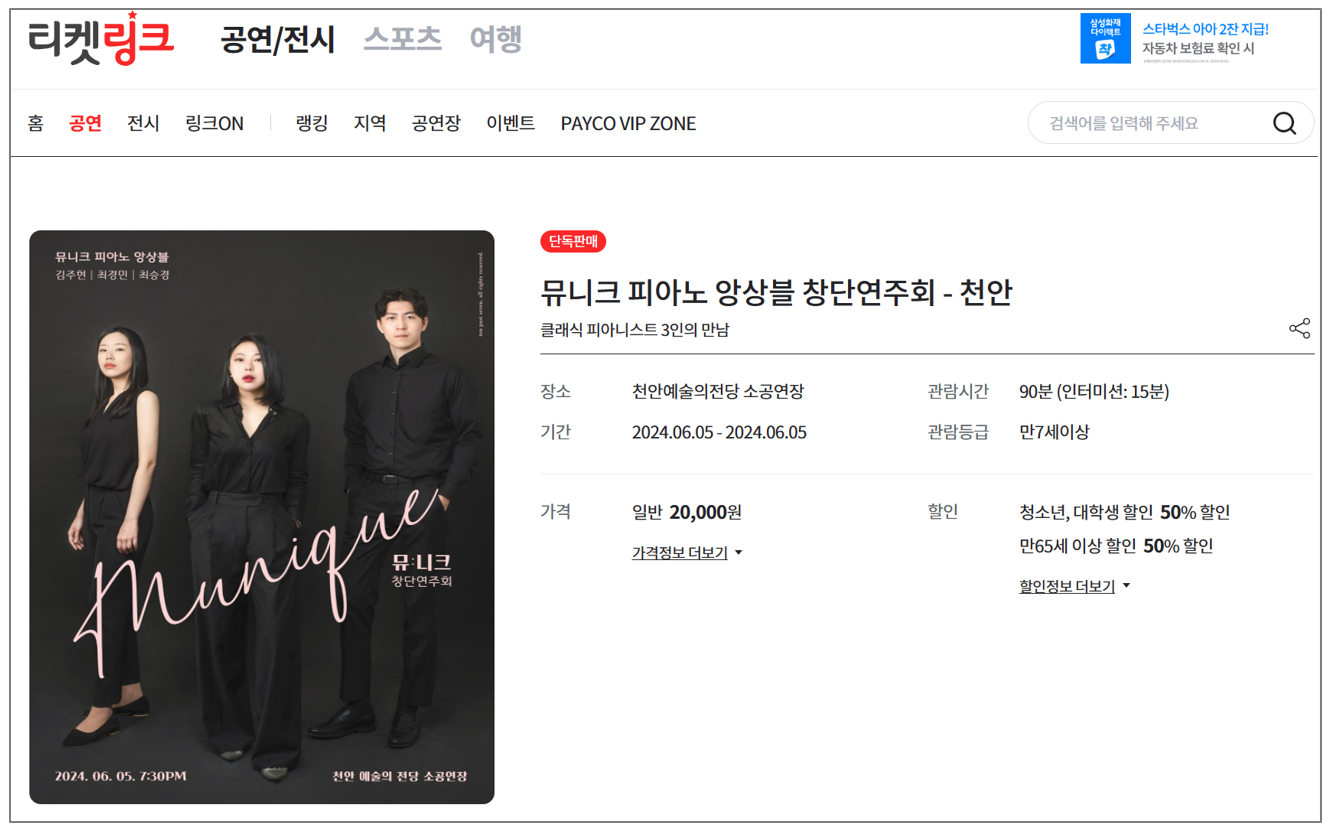Screen dimensions: 1329x831
Task: Open 가격정보 더보기 to see price details
Action: pos(678,551)
